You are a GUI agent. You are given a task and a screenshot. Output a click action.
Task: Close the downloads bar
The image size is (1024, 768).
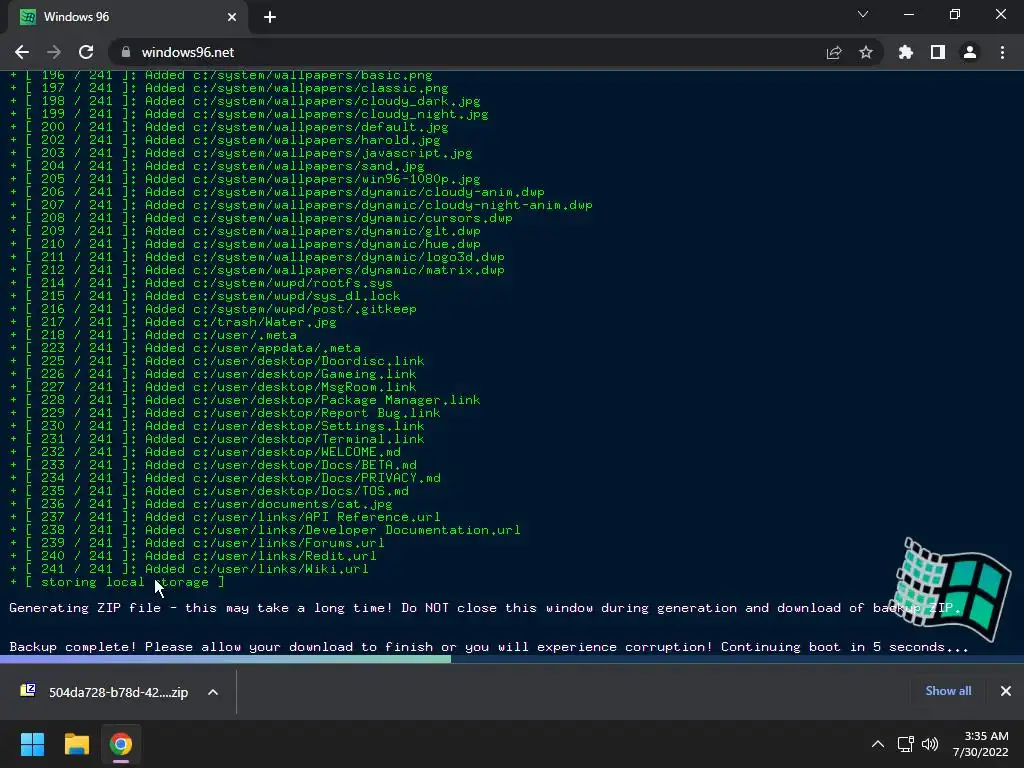1006,691
